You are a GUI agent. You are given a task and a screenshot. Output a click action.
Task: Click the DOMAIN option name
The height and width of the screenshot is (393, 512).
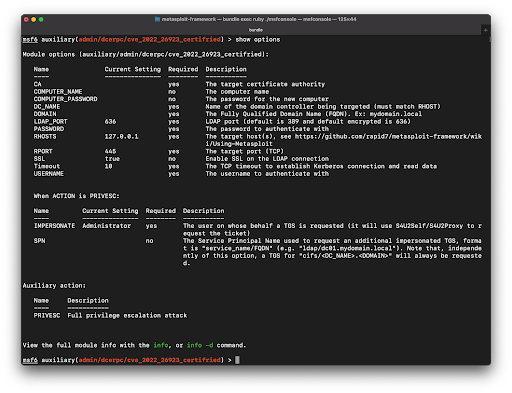pos(45,114)
